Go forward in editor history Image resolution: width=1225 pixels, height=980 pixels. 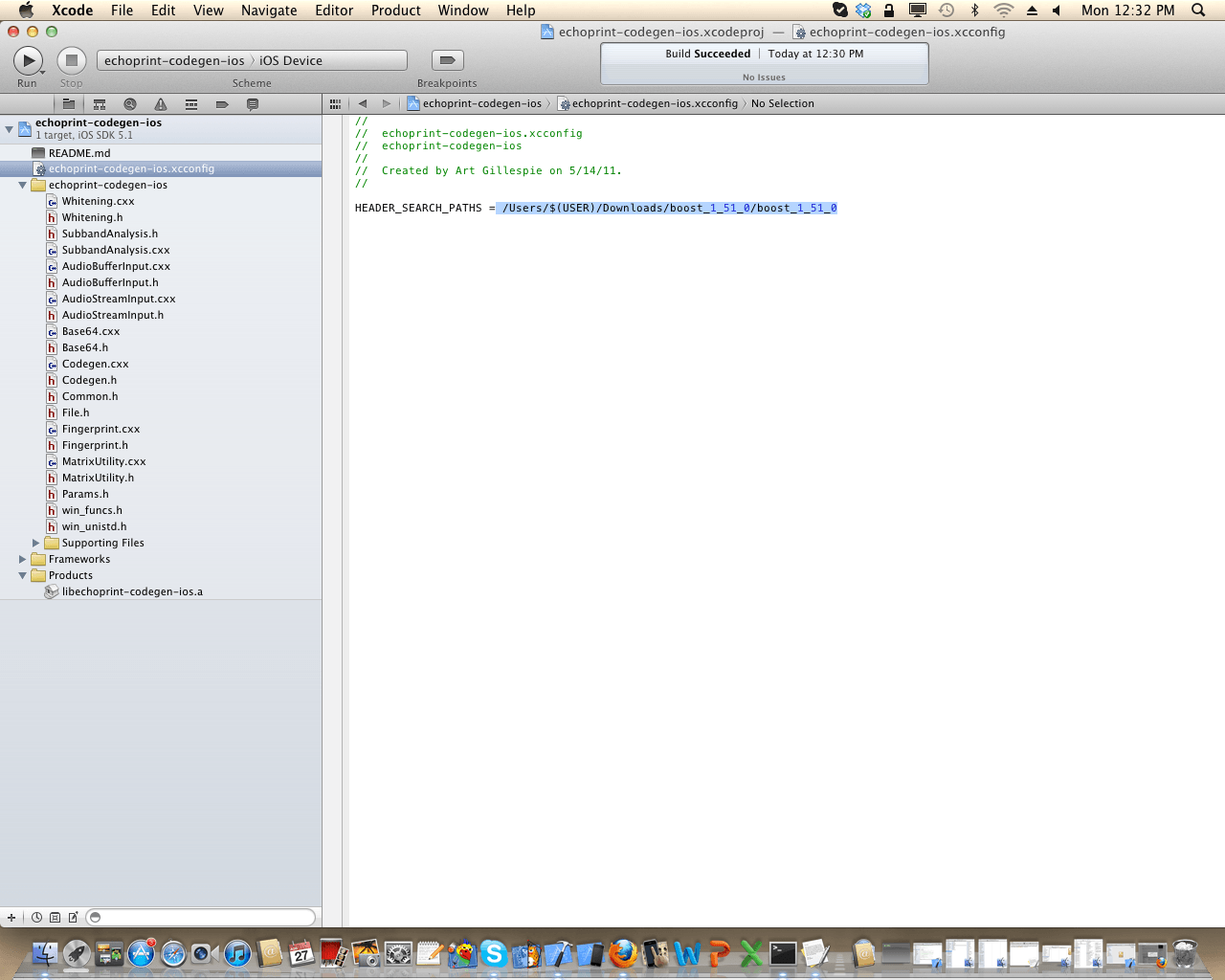[x=387, y=103]
